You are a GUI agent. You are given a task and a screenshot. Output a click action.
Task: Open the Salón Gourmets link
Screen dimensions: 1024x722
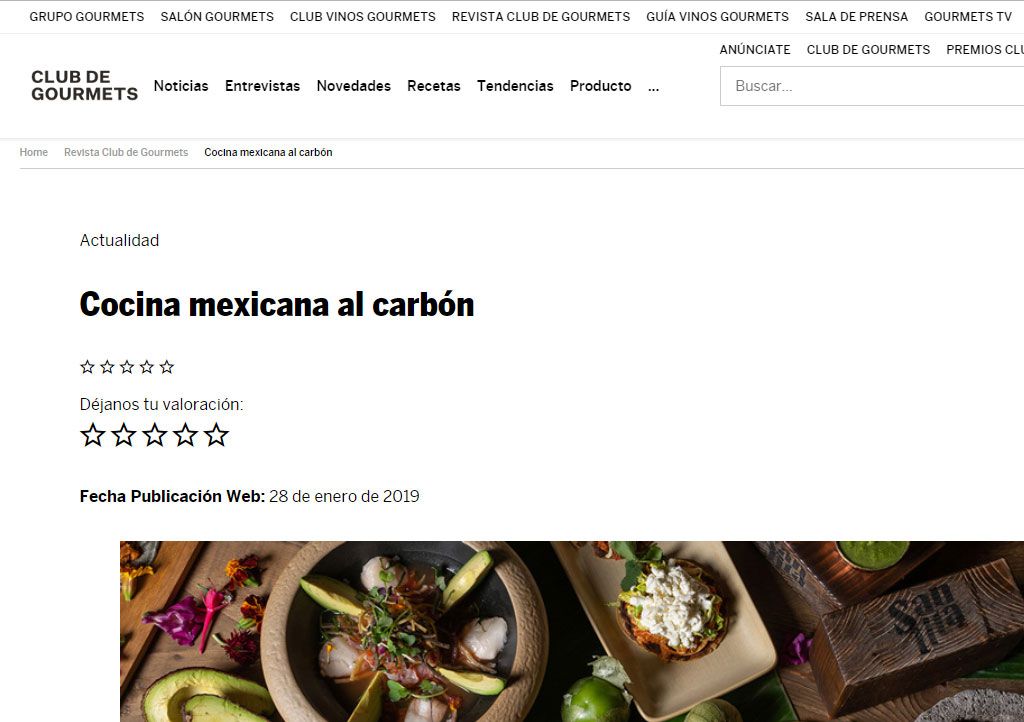(x=217, y=16)
